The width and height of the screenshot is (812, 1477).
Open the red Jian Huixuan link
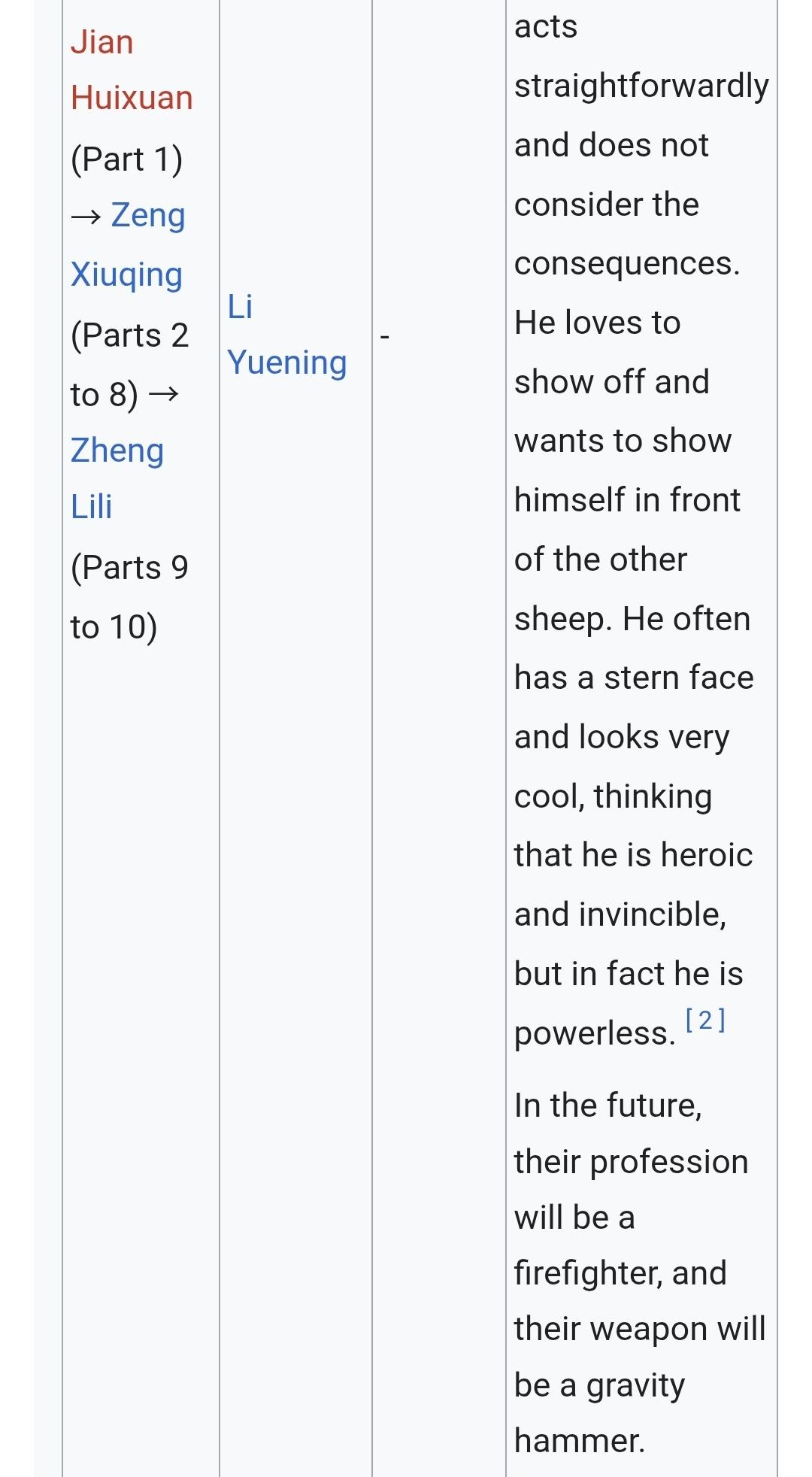132,70
